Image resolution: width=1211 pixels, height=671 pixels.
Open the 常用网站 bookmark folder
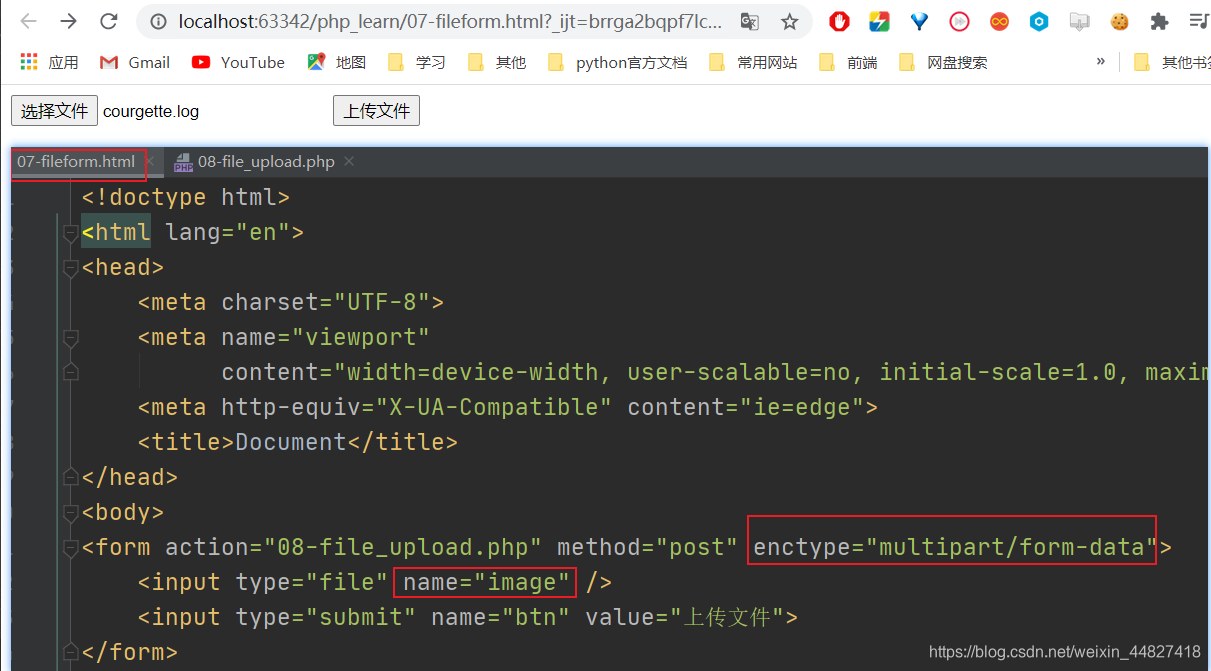click(x=753, y=62)
